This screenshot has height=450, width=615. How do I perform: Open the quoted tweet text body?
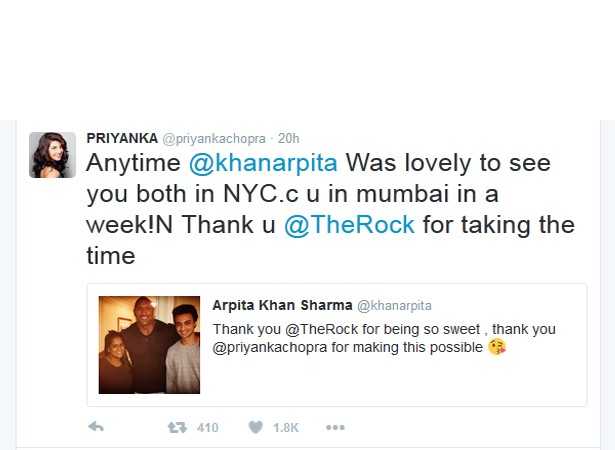pyautogui.click(x=384, y=338)
